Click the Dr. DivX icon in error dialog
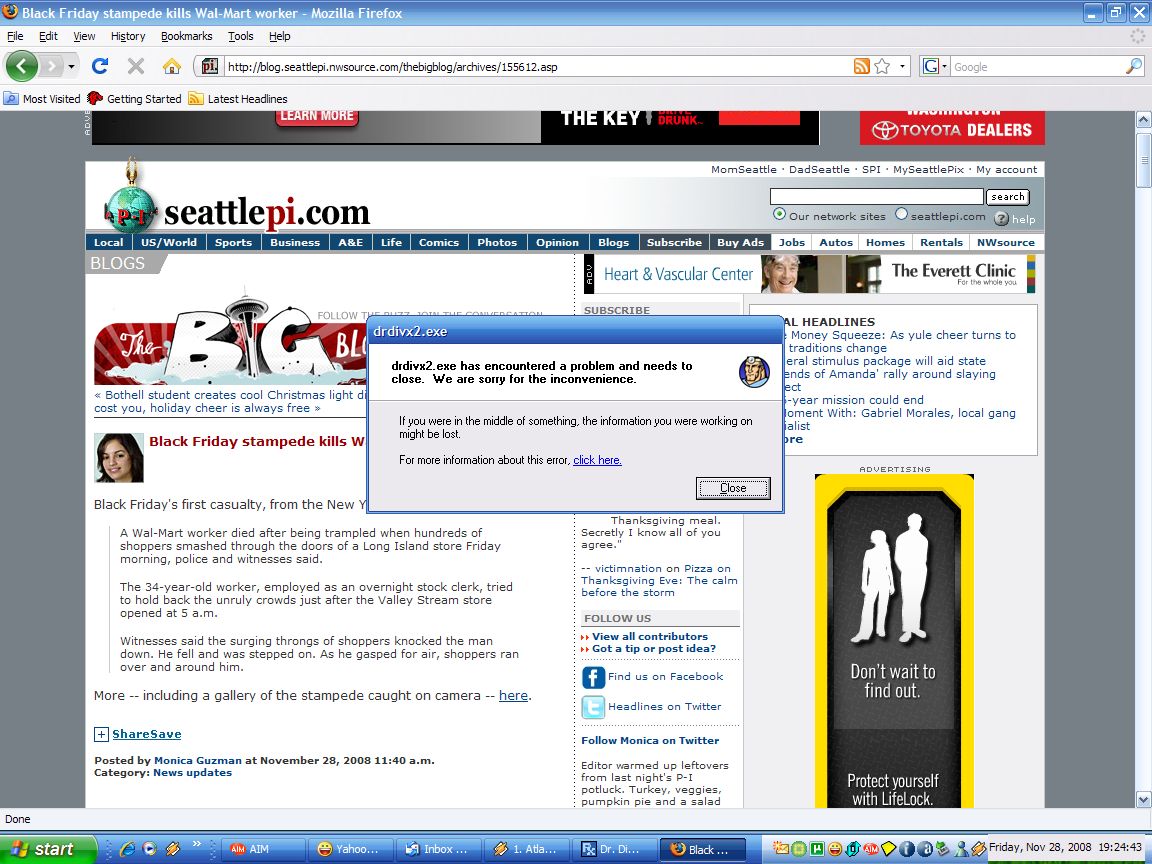 point(755,372)
